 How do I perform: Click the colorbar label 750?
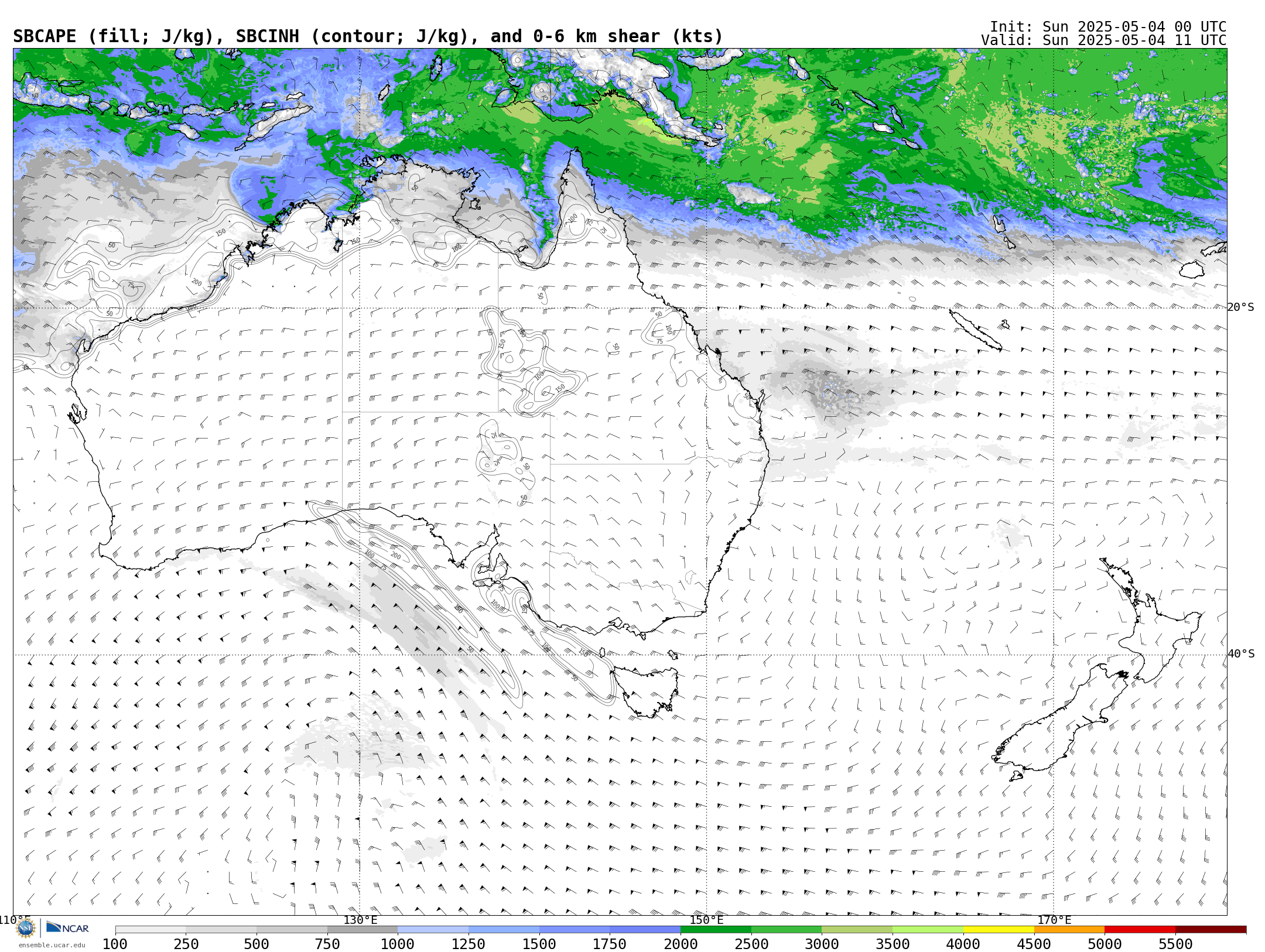pos(327,944)
